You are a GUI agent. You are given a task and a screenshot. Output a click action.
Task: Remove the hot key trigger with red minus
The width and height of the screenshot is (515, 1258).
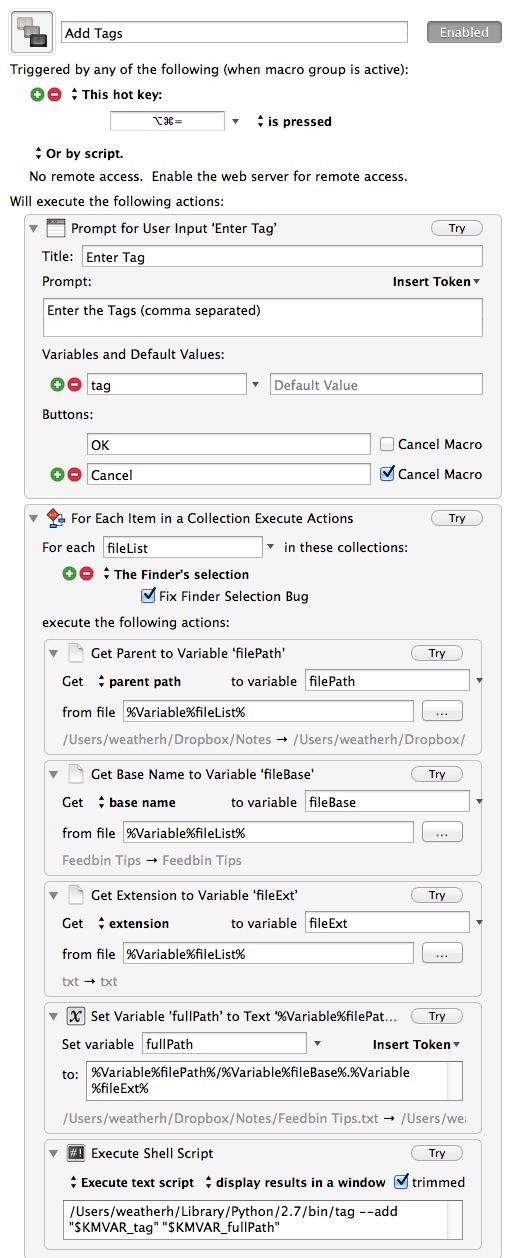tap(54, 94)
